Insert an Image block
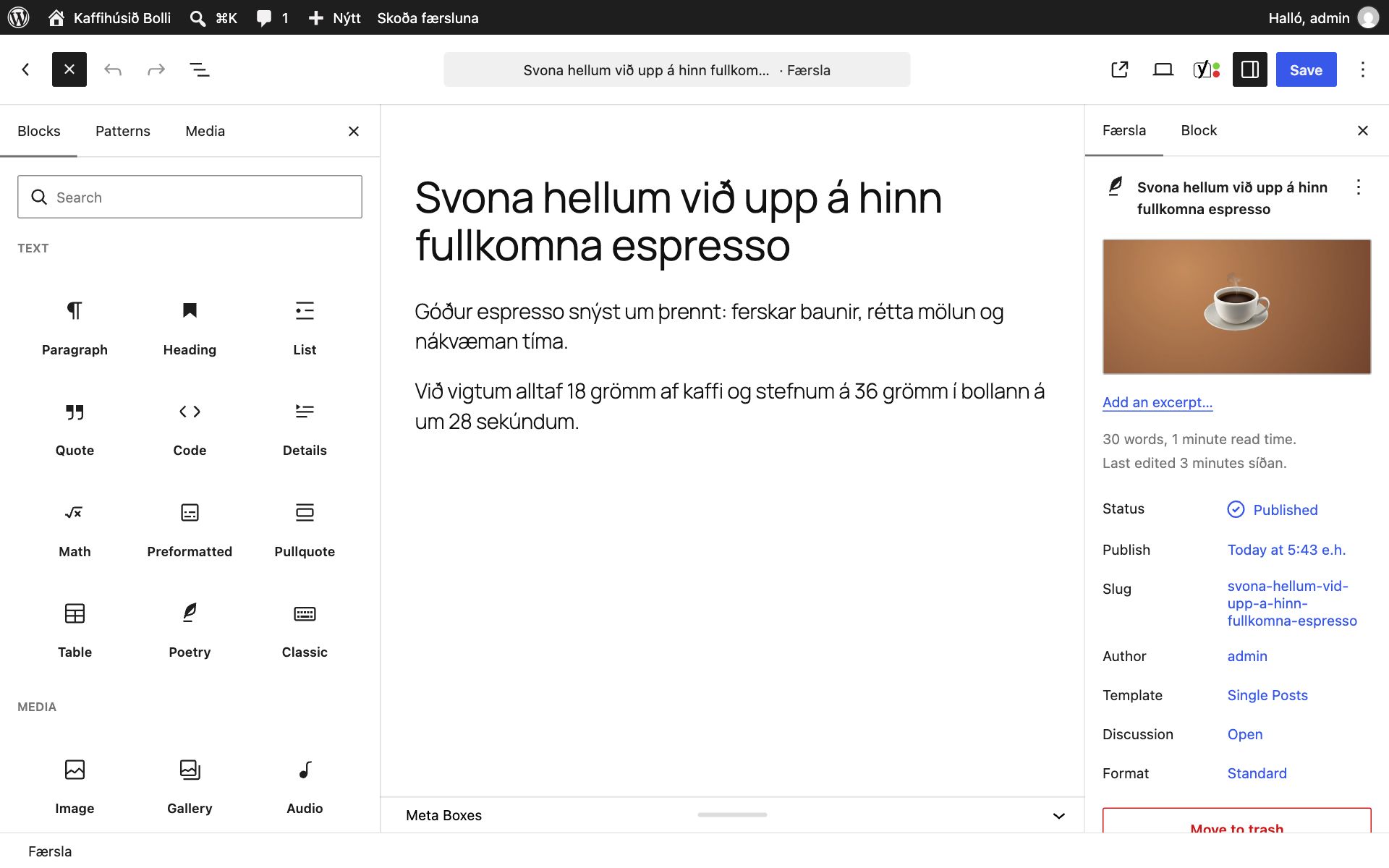The height and width of the screenshot is (868, 1389). pyautogui.click(x=75, y=787)
